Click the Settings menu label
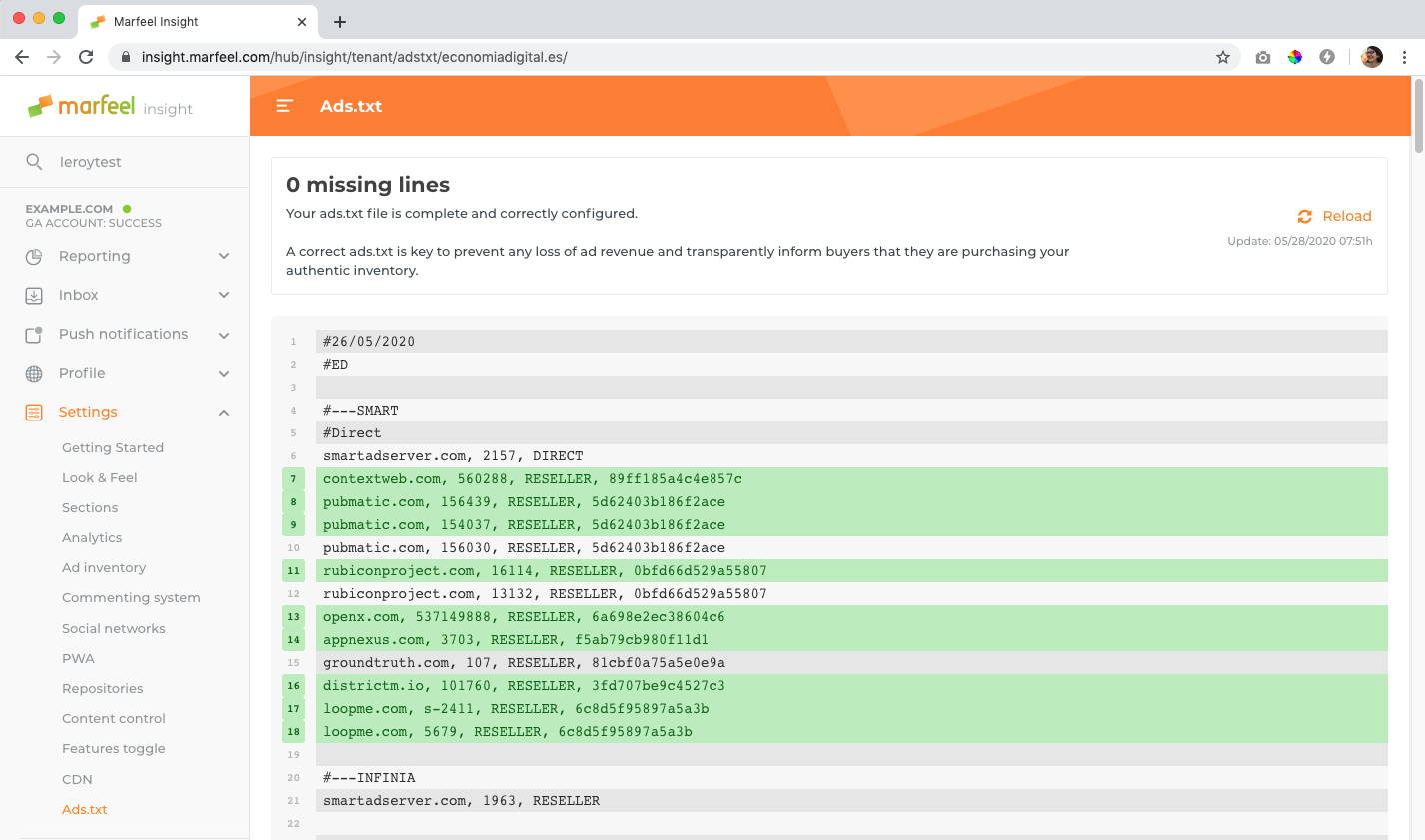 click(88, 412)
